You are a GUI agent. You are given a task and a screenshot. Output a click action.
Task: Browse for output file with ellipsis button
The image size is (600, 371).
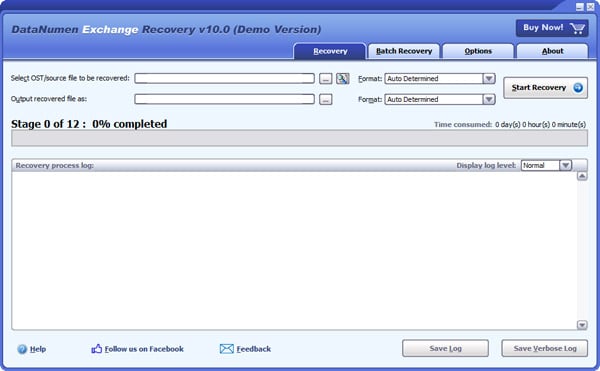click(326, 99)
